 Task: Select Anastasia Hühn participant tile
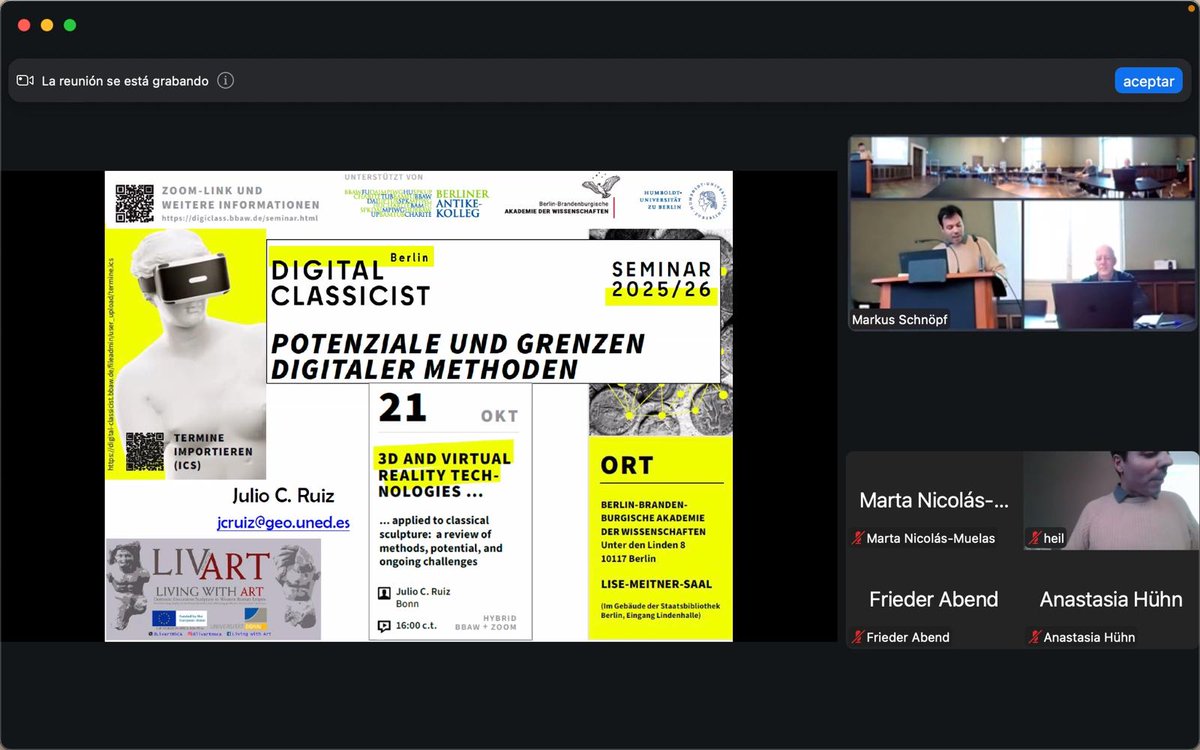[1110, 600]
